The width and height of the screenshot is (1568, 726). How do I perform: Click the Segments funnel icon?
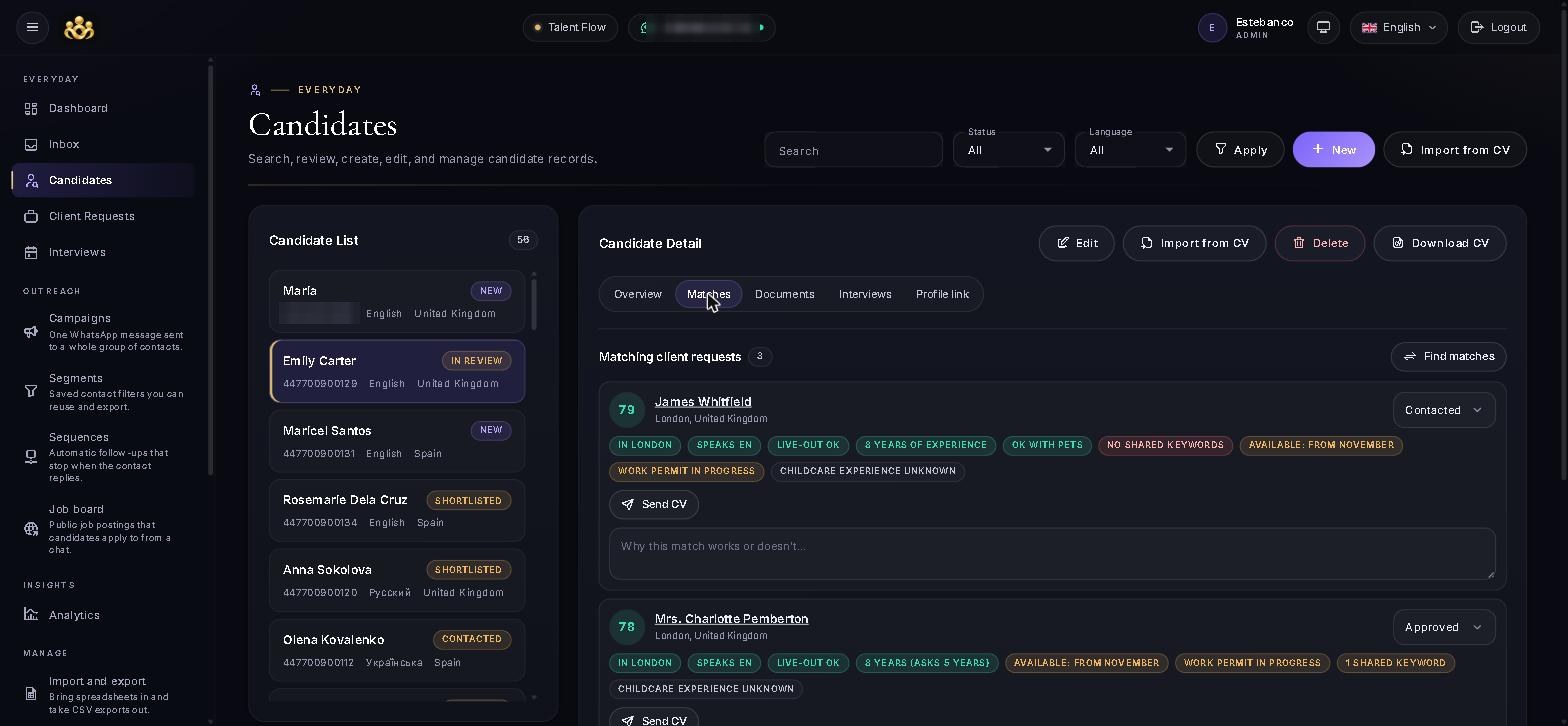pos(31,391)
